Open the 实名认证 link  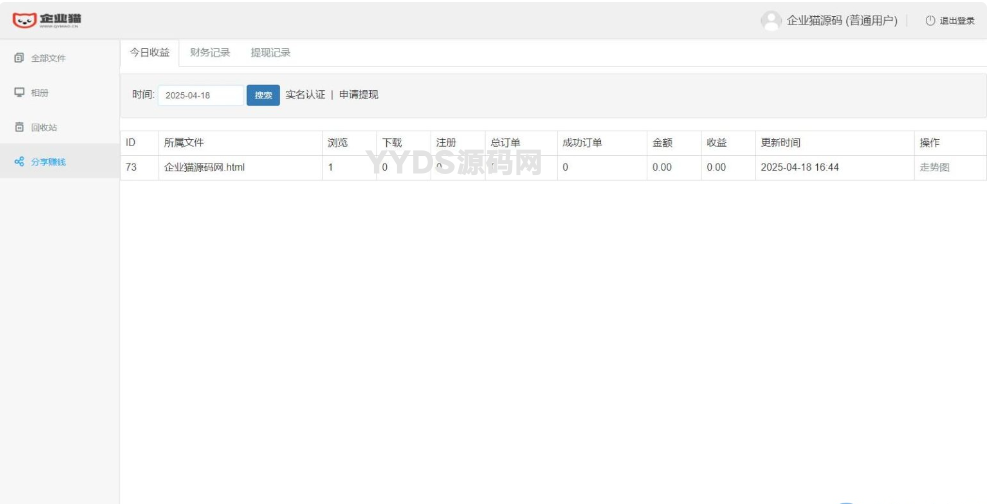pyautogui.click(x=305, y=95)
